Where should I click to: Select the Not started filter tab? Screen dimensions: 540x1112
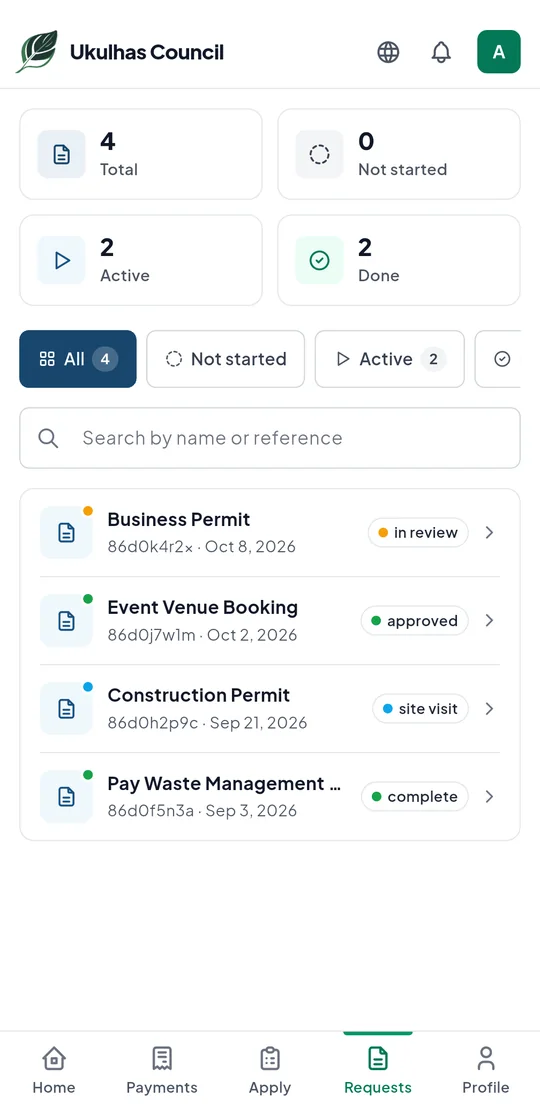coord(226,359)
